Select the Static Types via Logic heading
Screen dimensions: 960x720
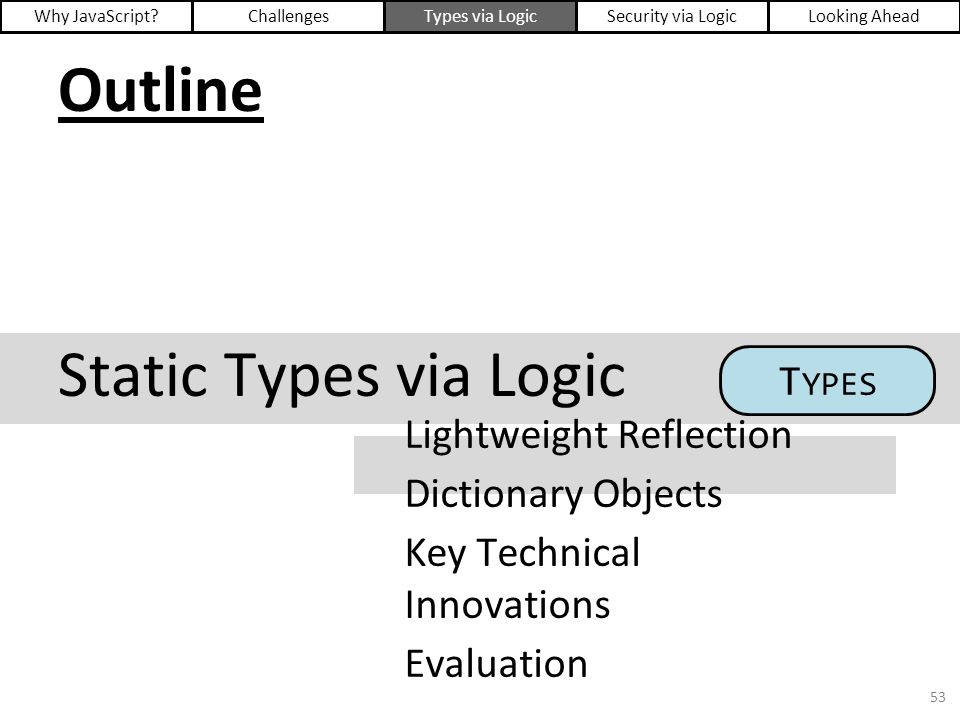coord(342,376)
